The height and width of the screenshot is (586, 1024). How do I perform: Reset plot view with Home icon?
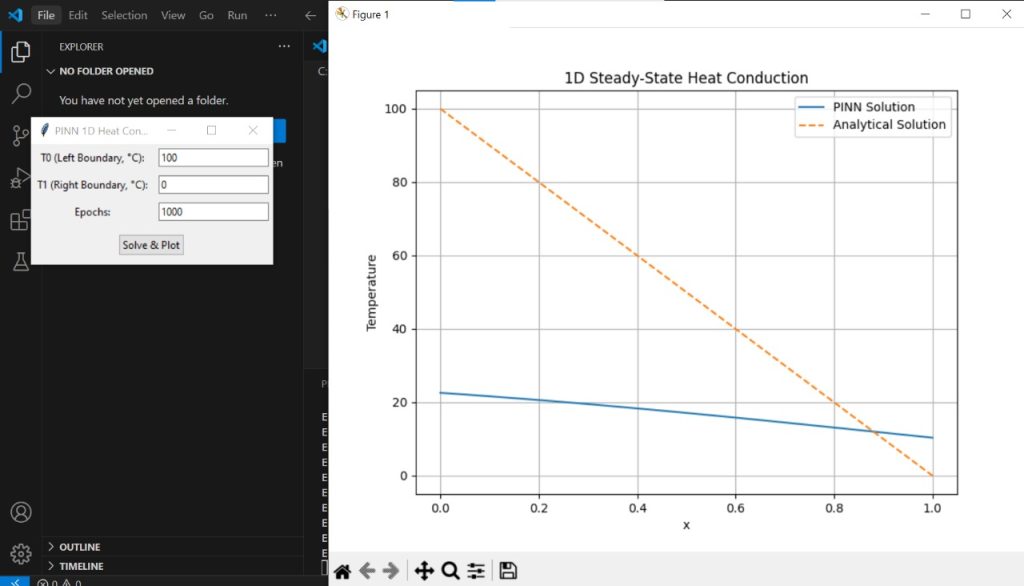coord(342,571)
